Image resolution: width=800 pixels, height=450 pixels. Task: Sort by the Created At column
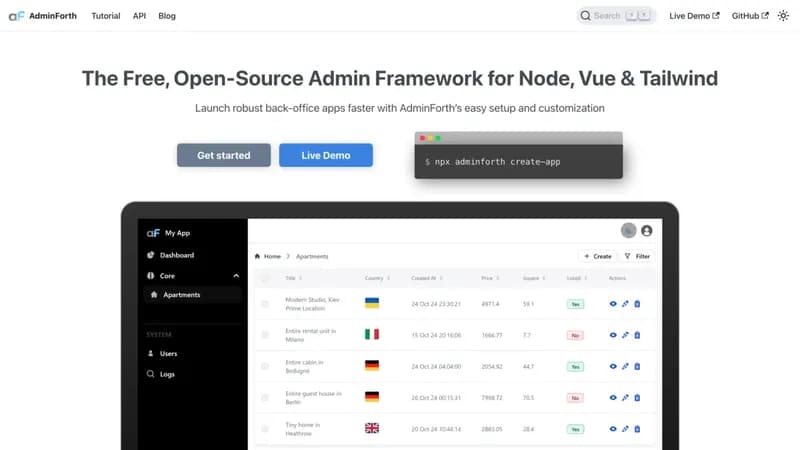tap(427, 278)
